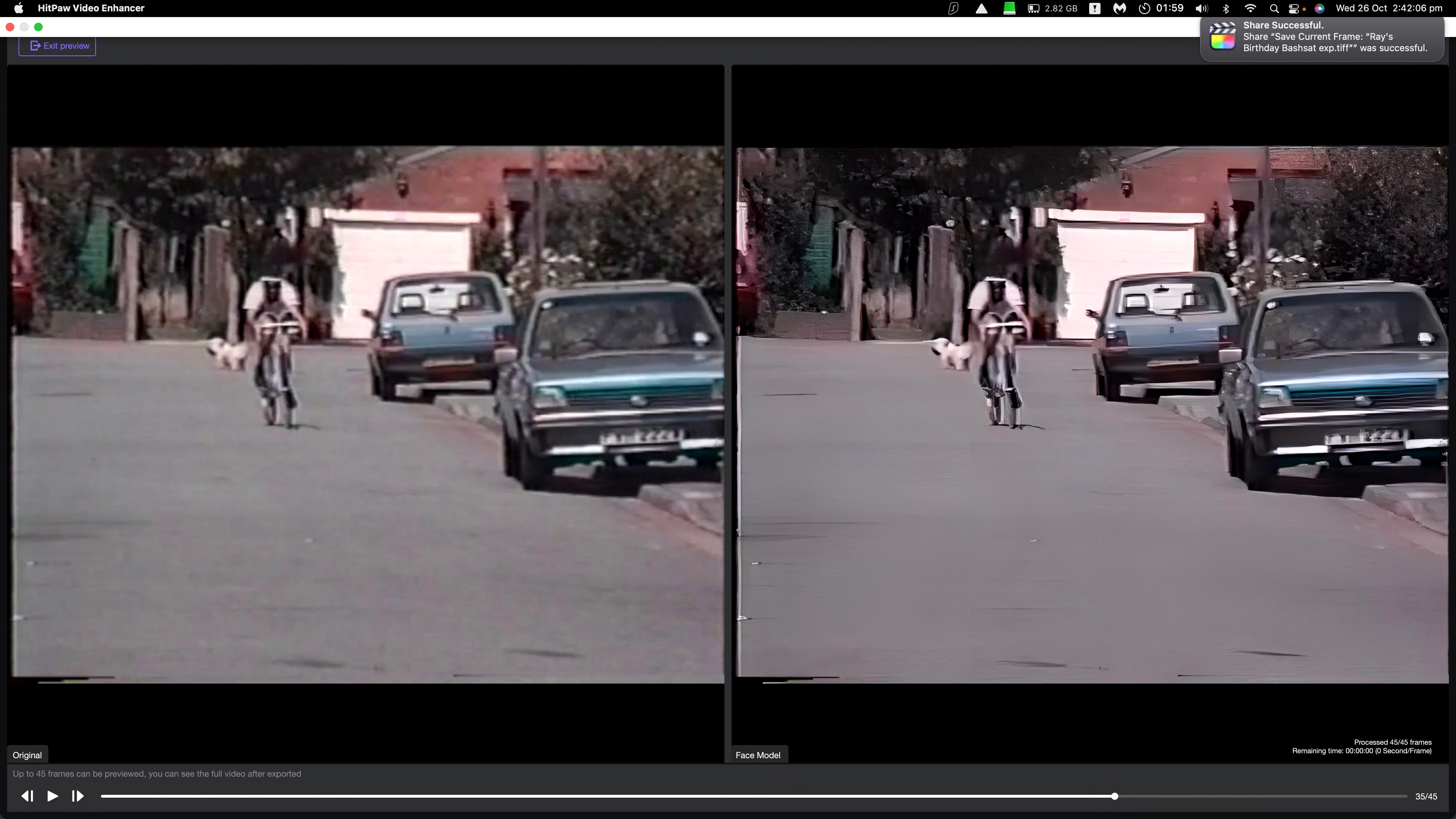This screenshot has height=819, width=1456.
Task: Click the enhanced Face Model preview pane
Action: coord(1091,414)
